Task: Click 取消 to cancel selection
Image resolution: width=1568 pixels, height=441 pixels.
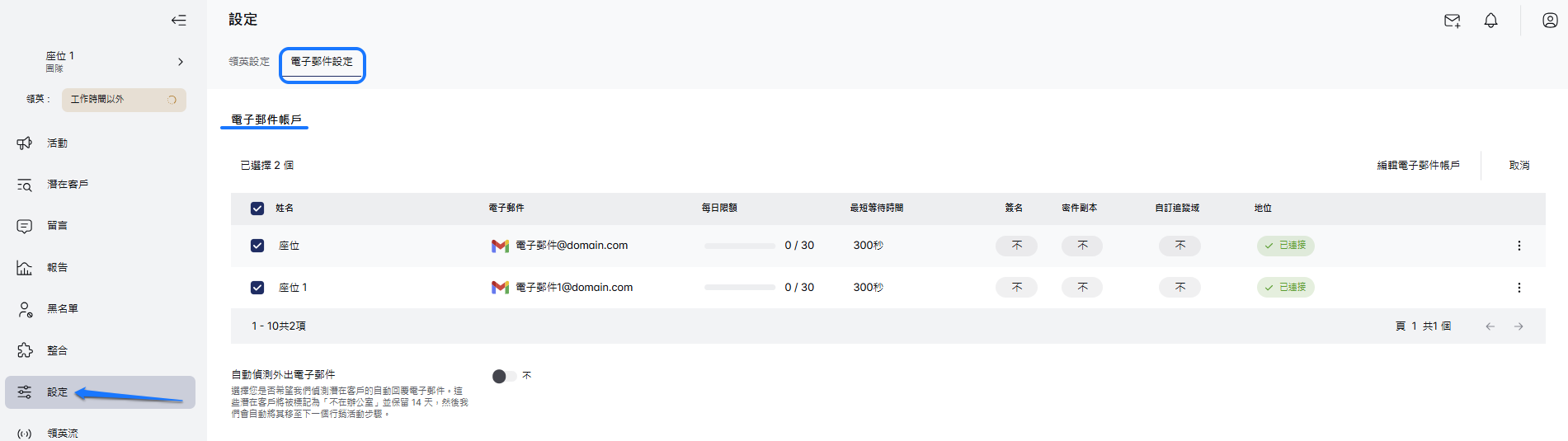Action: [x=1519, y=166]
